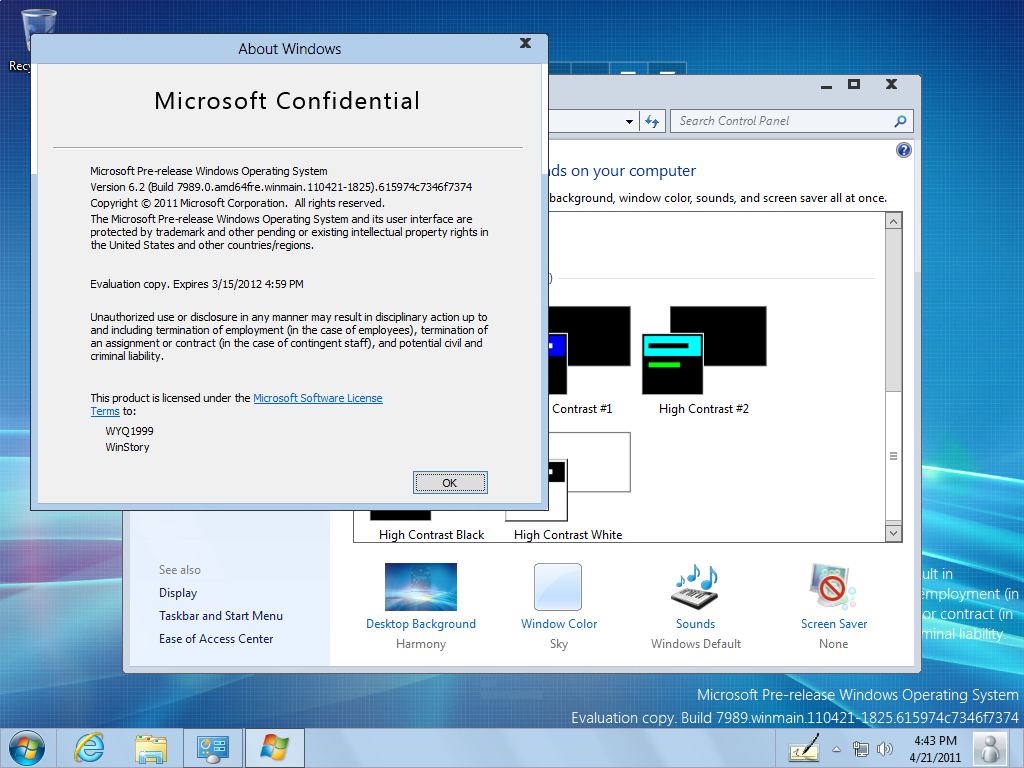Open the Microsoft Software License Terms link

tap(317, 398)
